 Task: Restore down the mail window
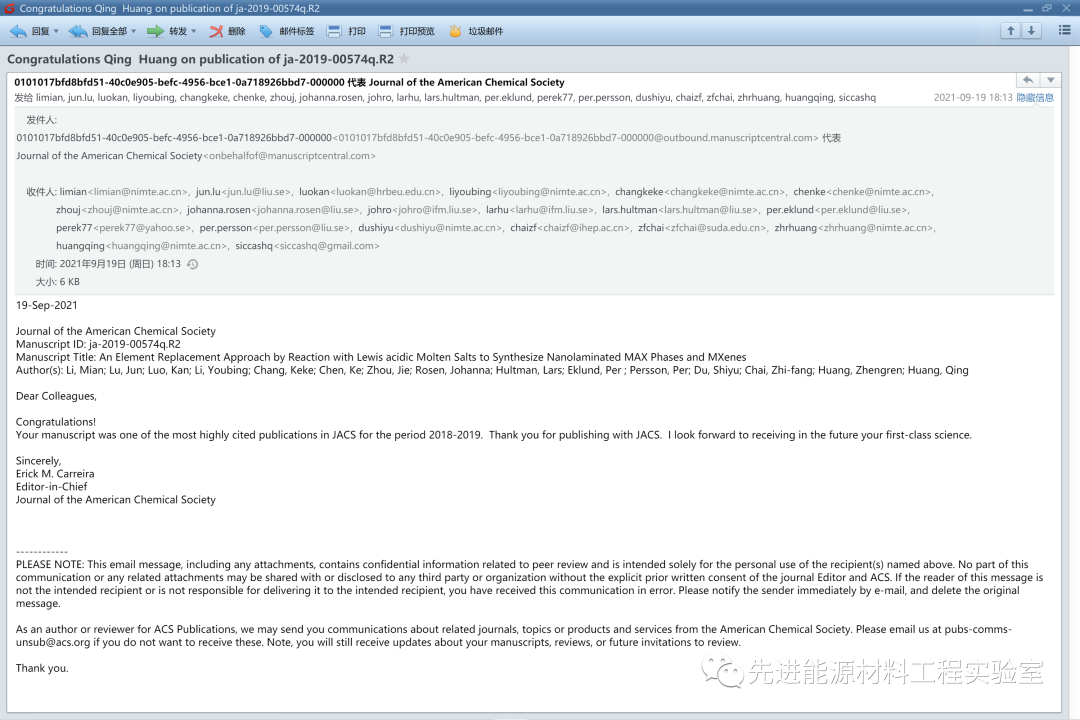pyautogui.click(x=1047, y=8)
